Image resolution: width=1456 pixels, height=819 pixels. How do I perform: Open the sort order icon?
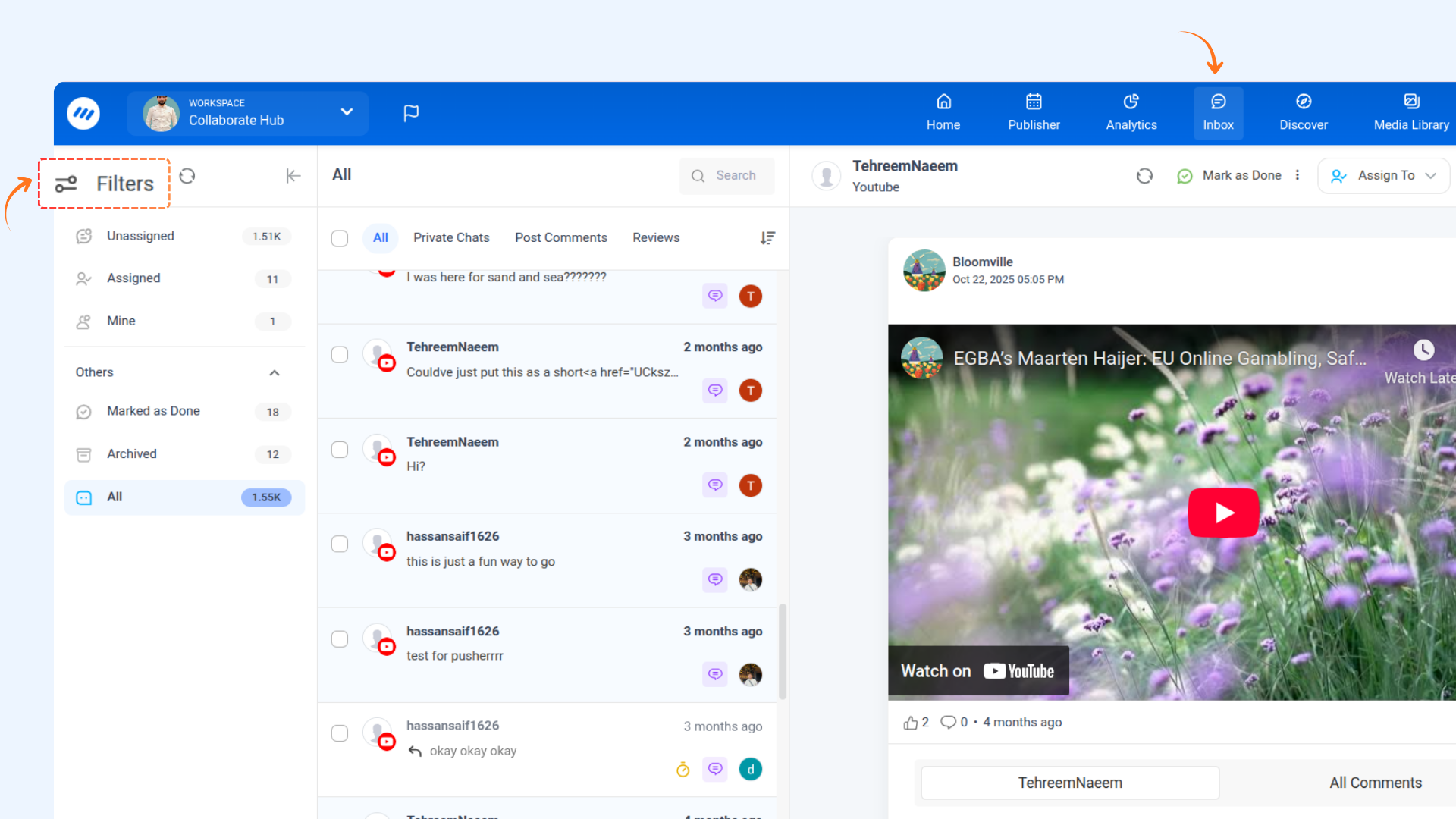coord(767,238)
